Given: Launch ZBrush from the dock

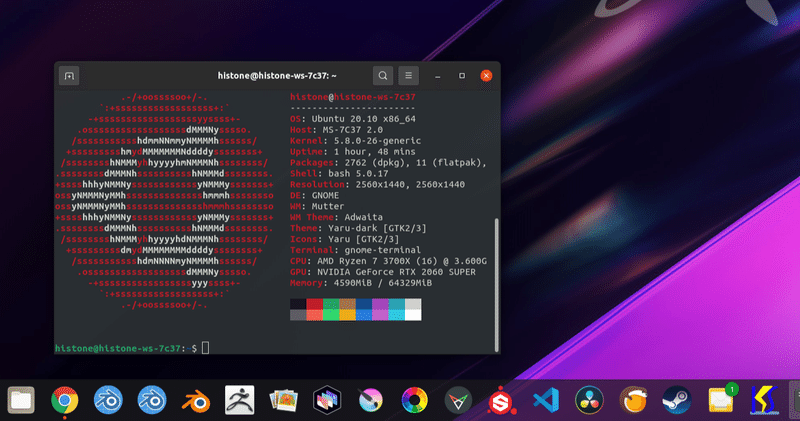Looking at the screenshot, I should click(x=239, y=400).
